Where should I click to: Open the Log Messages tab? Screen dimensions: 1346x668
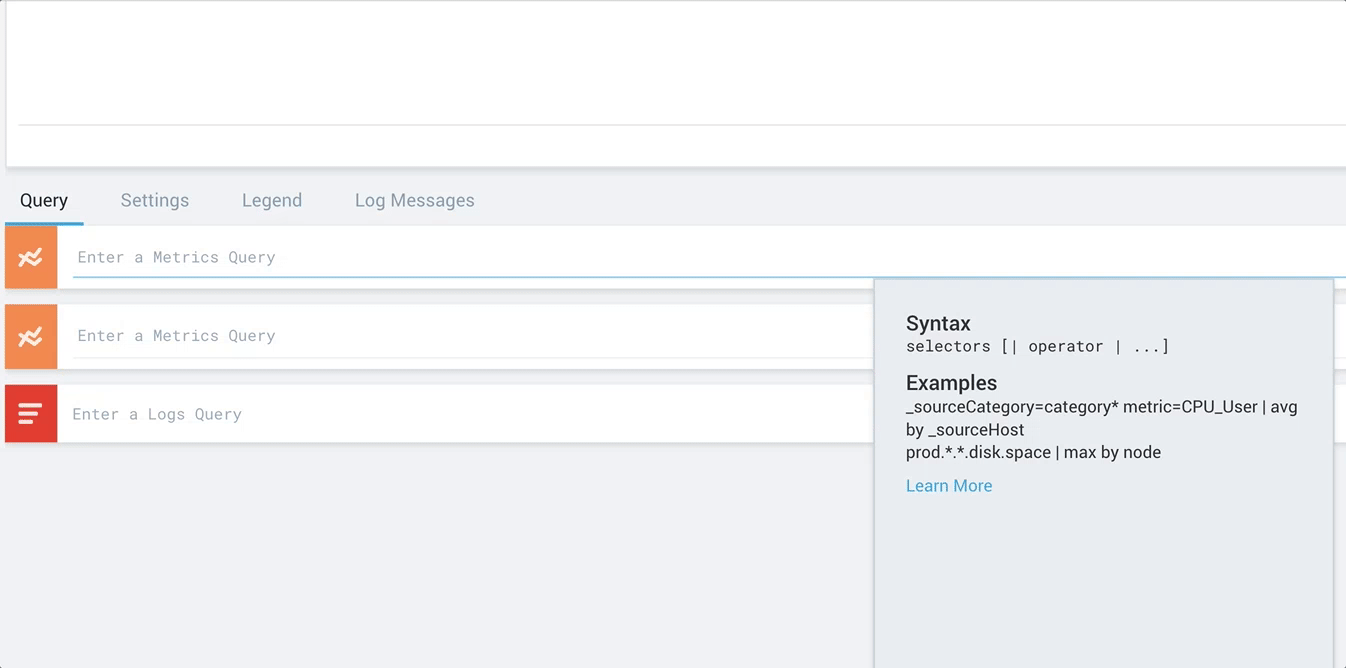(415, 200)
